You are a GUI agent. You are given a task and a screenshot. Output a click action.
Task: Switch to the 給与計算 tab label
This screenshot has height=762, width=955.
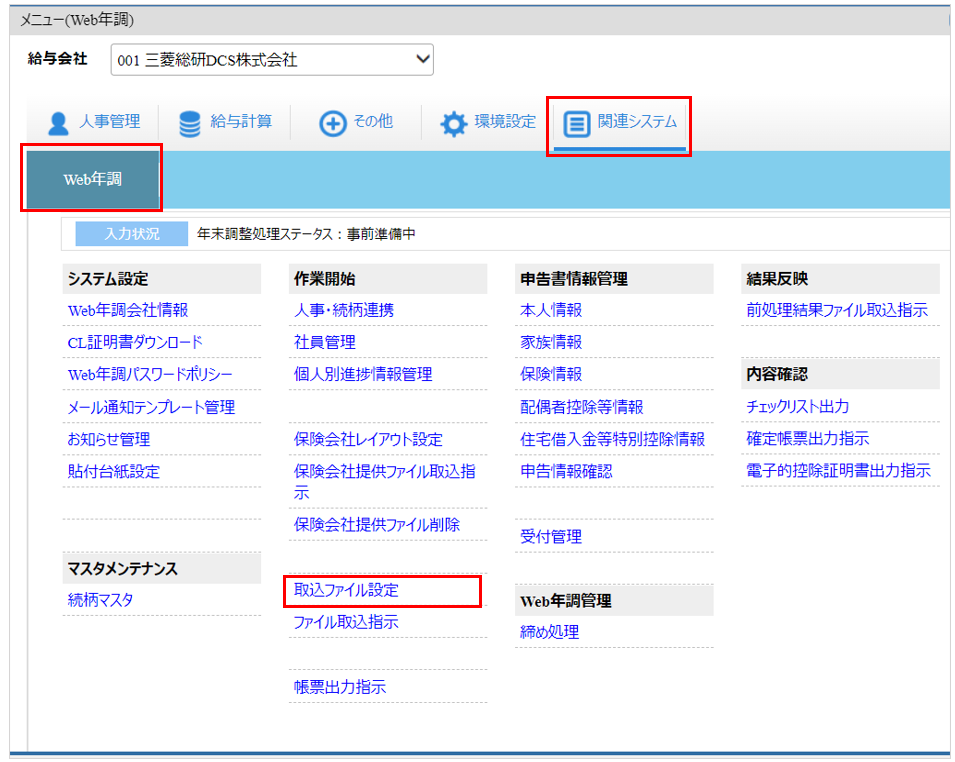[241, 121]
